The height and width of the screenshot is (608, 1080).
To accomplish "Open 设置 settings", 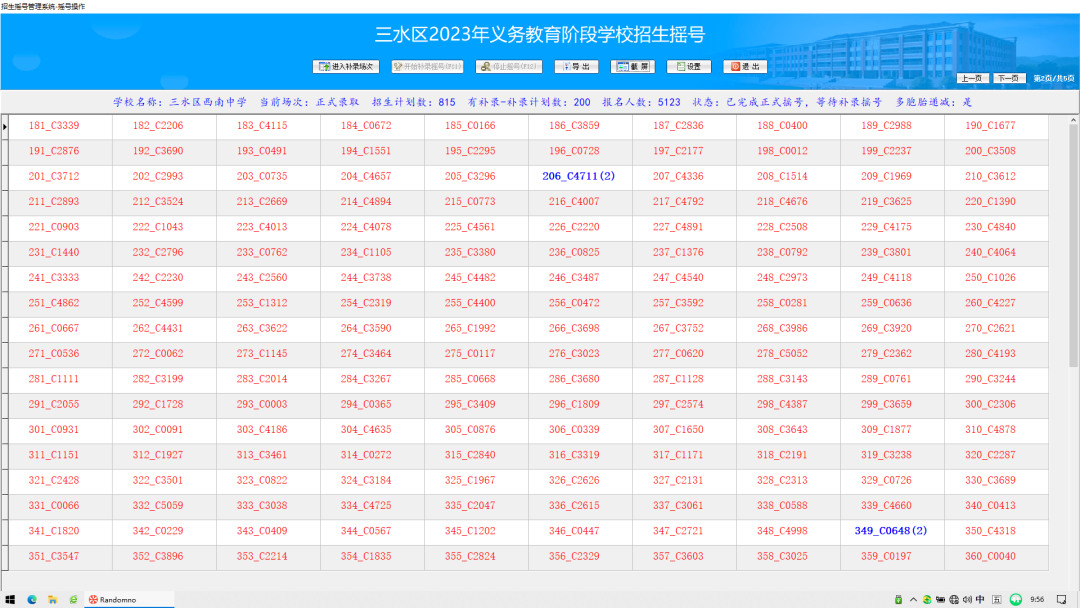I will pos(689,67).
